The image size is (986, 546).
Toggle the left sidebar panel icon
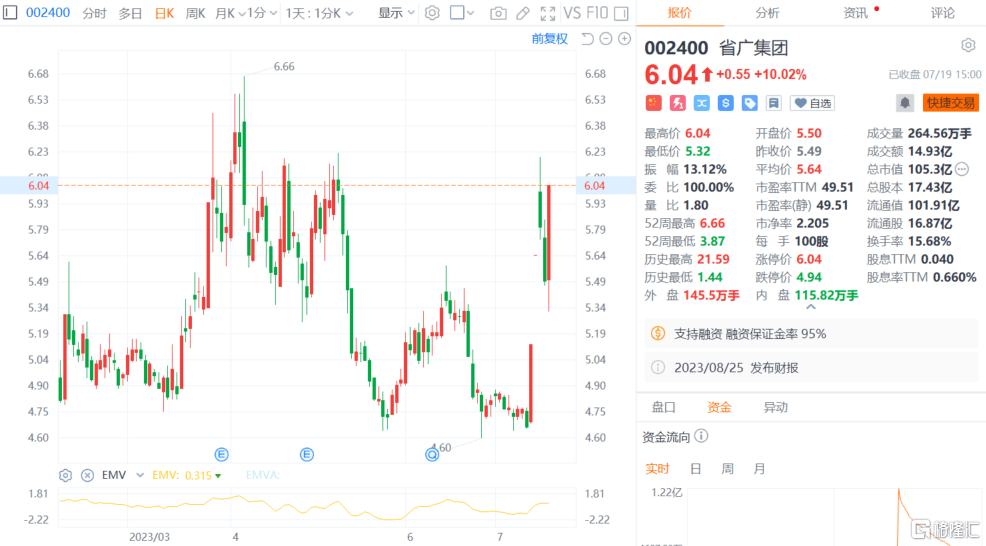point(11,13)
